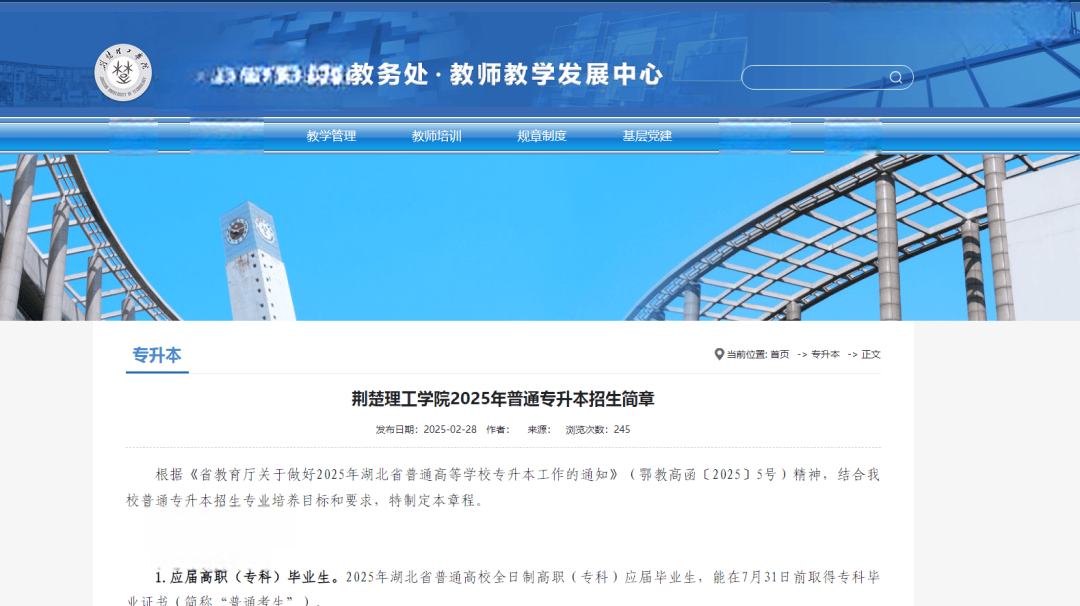Click the search magnifier icon
This screenshot has height=606, width=1080.
pyautogui.click(x=895, y=77)
